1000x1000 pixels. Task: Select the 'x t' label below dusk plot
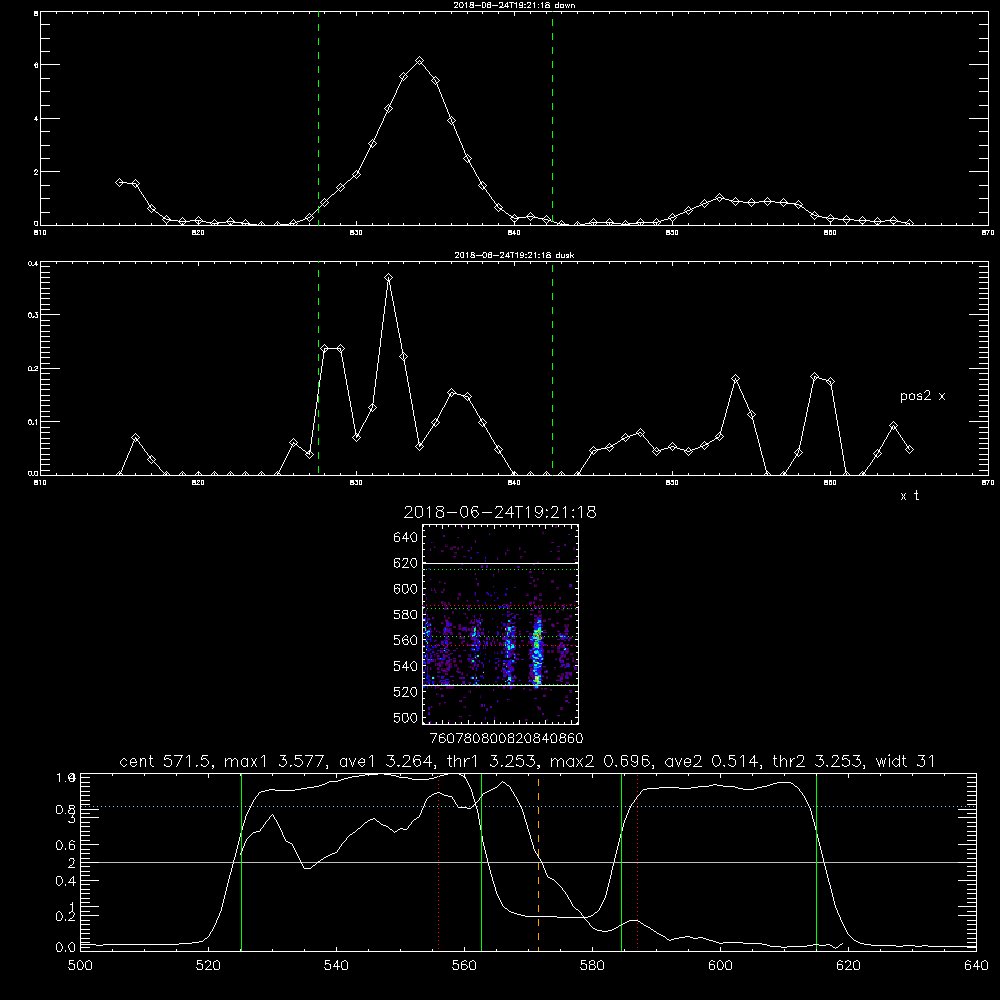click(x=909, y=496)
